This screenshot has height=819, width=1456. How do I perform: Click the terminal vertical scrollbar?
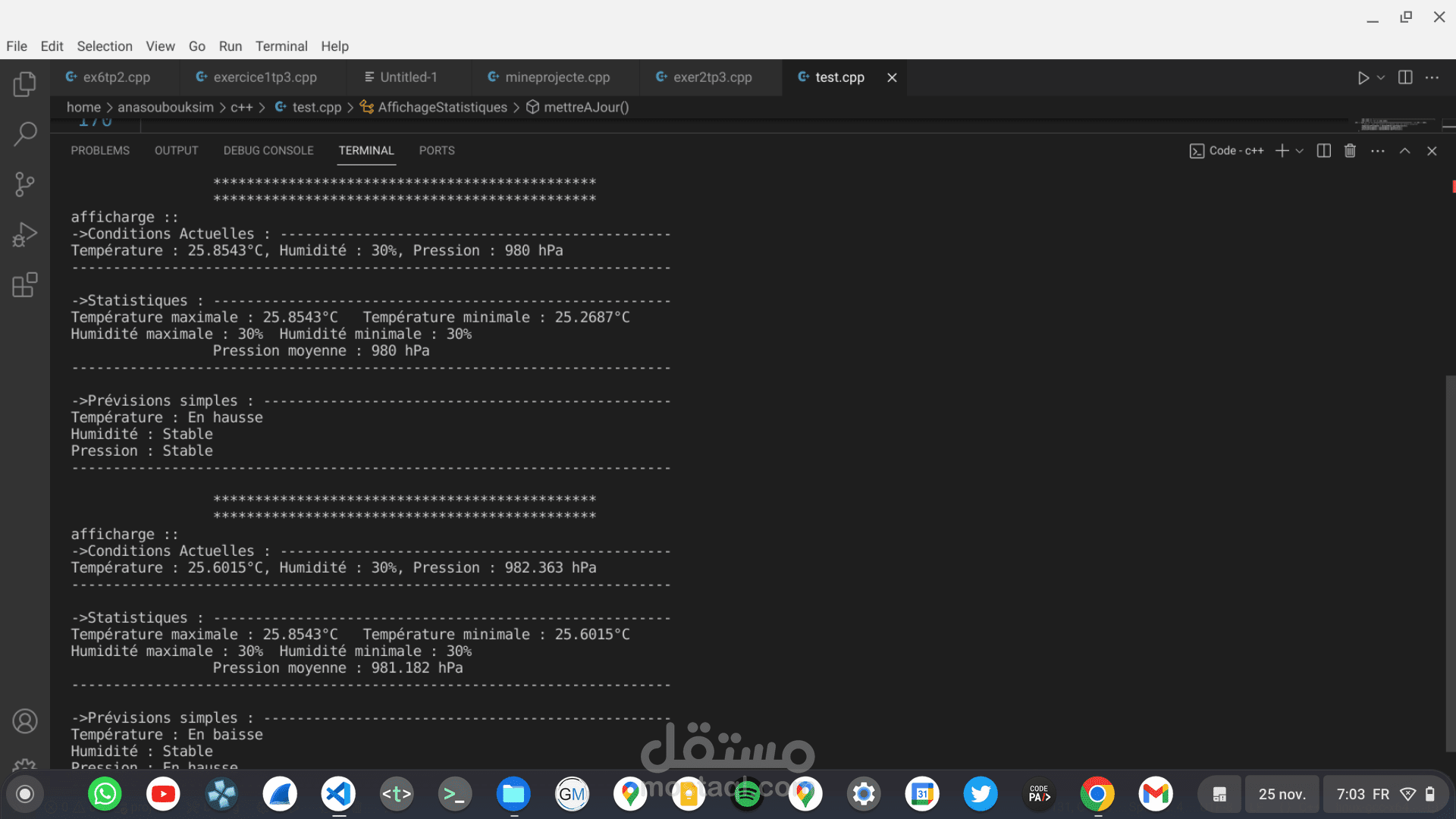(x=1450, y=561)
